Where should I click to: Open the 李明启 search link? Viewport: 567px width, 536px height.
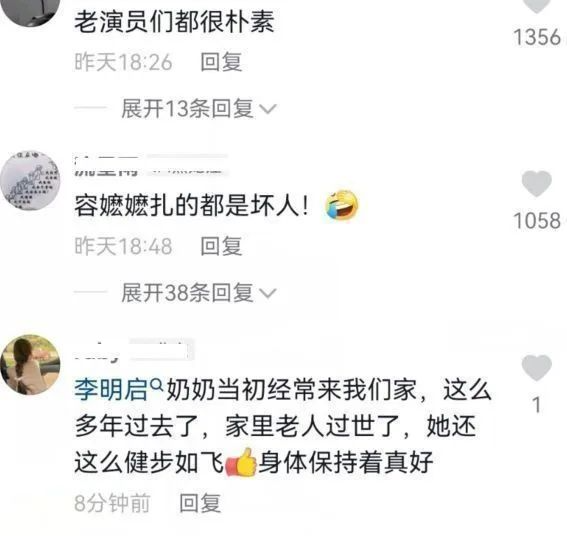(111, 390)
